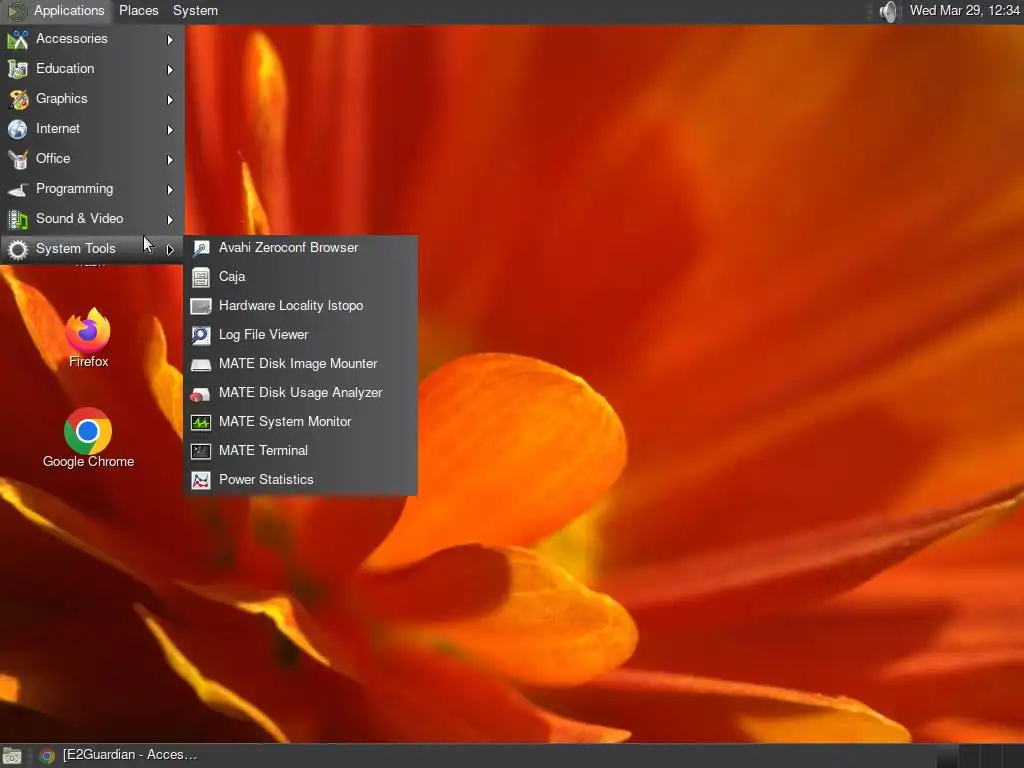This screenshot has height=768, width=1024.
Task: Open Log File Viewer magnifier icon
Action: (x=200, y=335)
